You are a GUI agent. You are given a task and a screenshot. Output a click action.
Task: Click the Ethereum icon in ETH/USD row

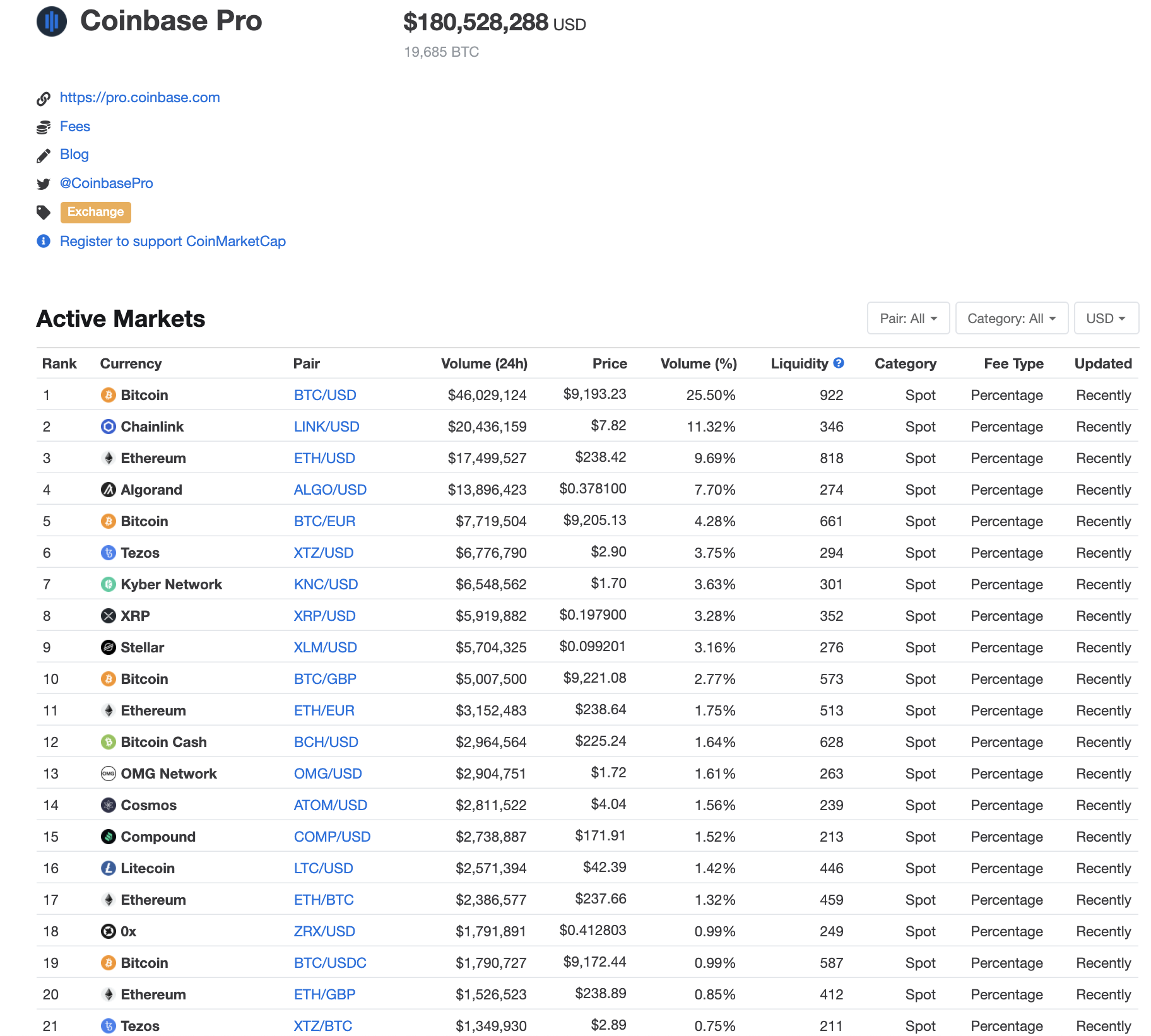109,458
